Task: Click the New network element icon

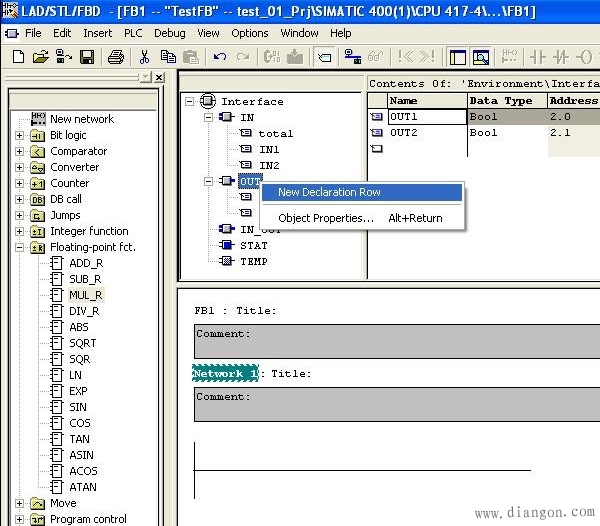Action: [38, 119]
